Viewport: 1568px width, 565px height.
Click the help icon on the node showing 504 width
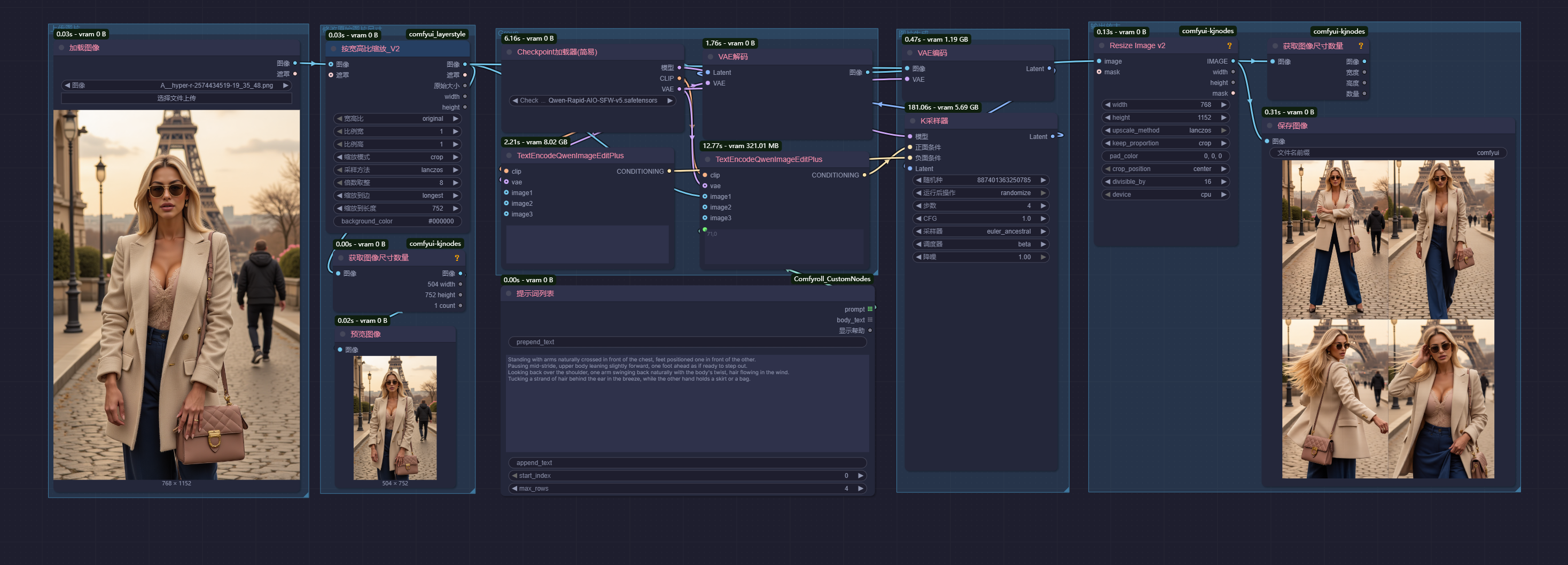457,258
